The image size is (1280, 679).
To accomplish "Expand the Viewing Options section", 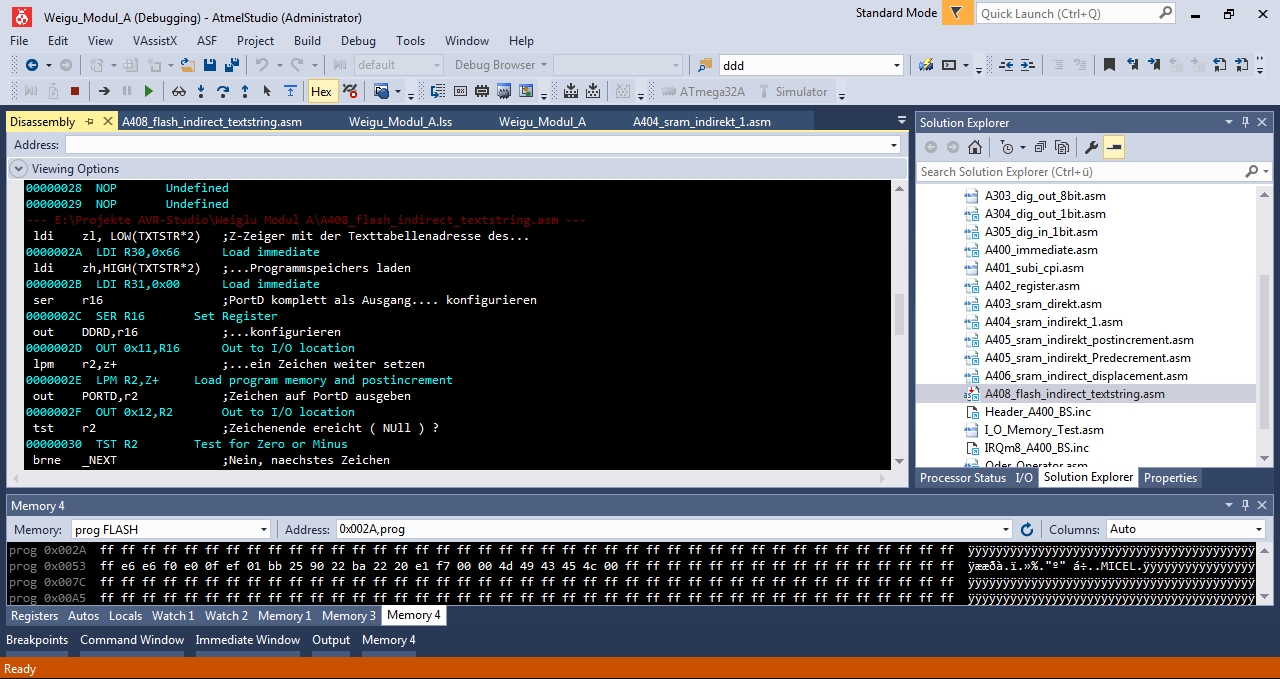I will [18, 169].
